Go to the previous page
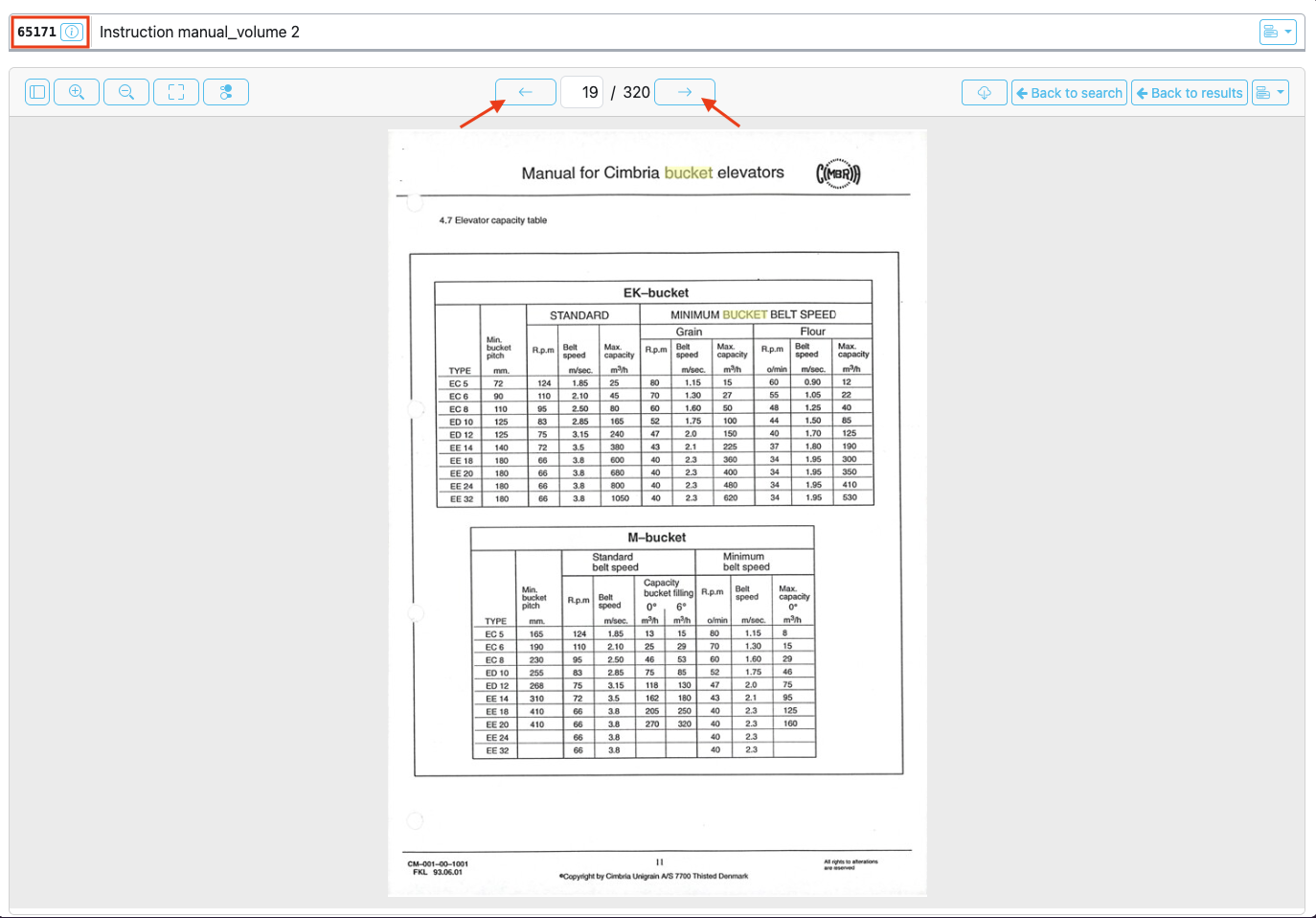1316x918 pixels. coord(526,92)
